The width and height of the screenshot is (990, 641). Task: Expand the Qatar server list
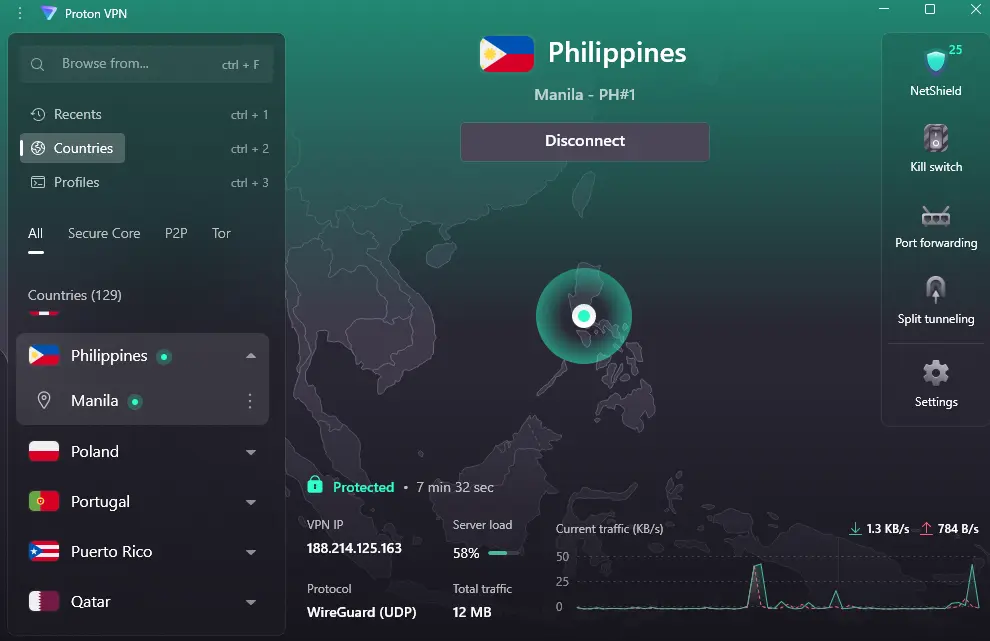click(251, 602)
